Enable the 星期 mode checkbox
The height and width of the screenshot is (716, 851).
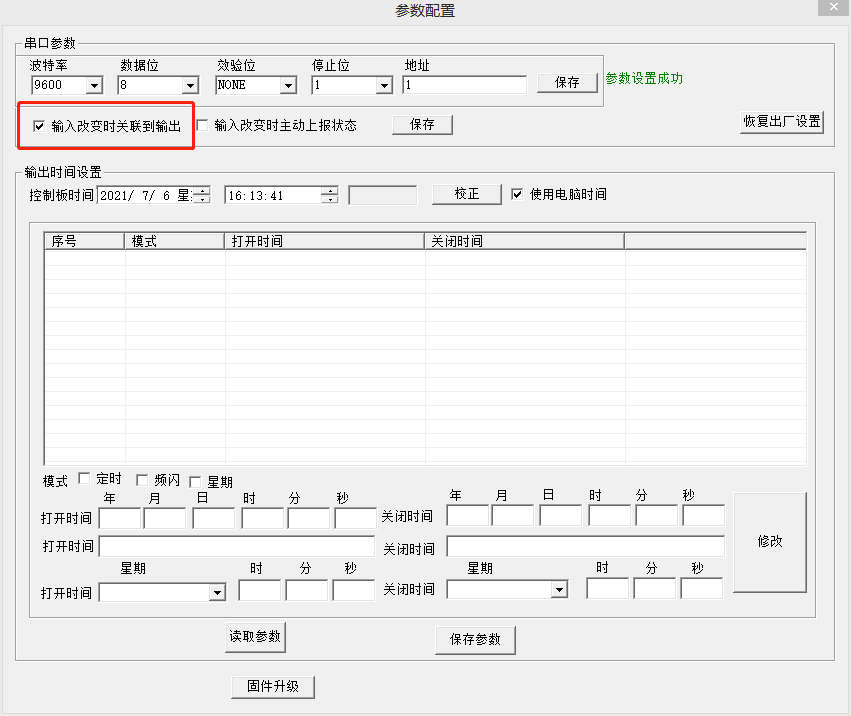(x=195, y=481)
